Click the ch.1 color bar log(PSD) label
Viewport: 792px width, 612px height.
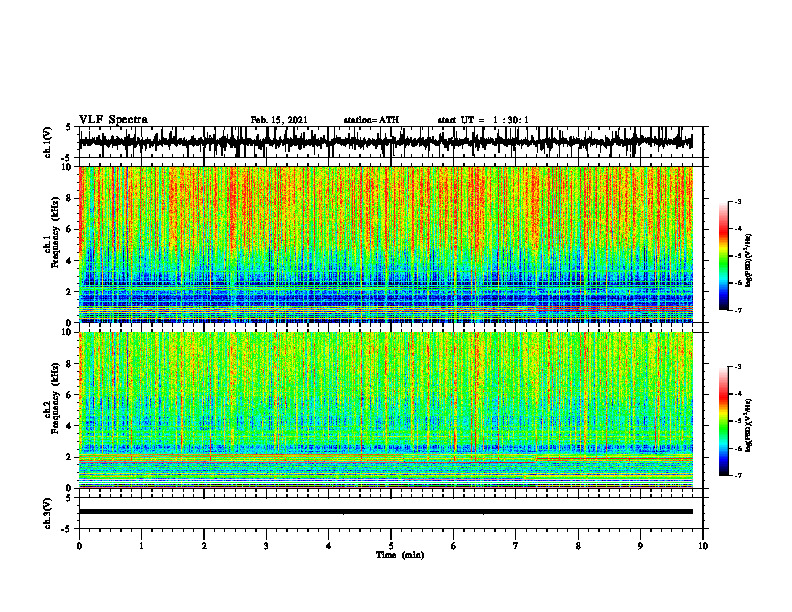[x=749, y=261]
